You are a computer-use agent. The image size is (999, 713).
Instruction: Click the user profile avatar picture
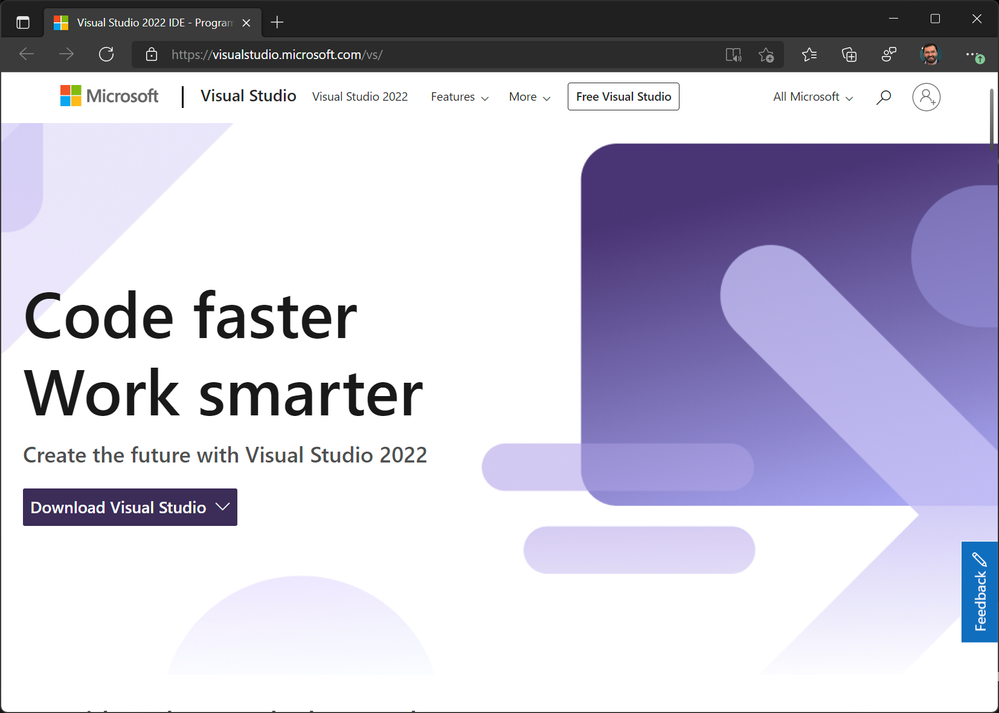click(930, 54)
